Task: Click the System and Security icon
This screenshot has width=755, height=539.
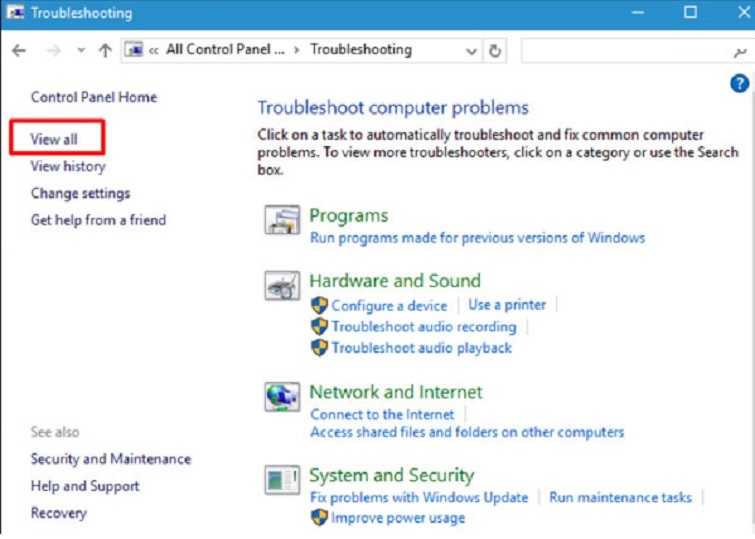Action: click(282, 480)
